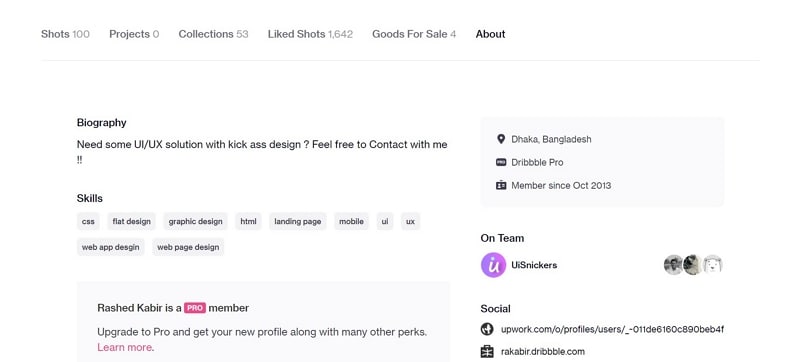The height and width of the screenshot is (362, 800).
Task: Select the flat design skill tag
Action: [132, 221]
